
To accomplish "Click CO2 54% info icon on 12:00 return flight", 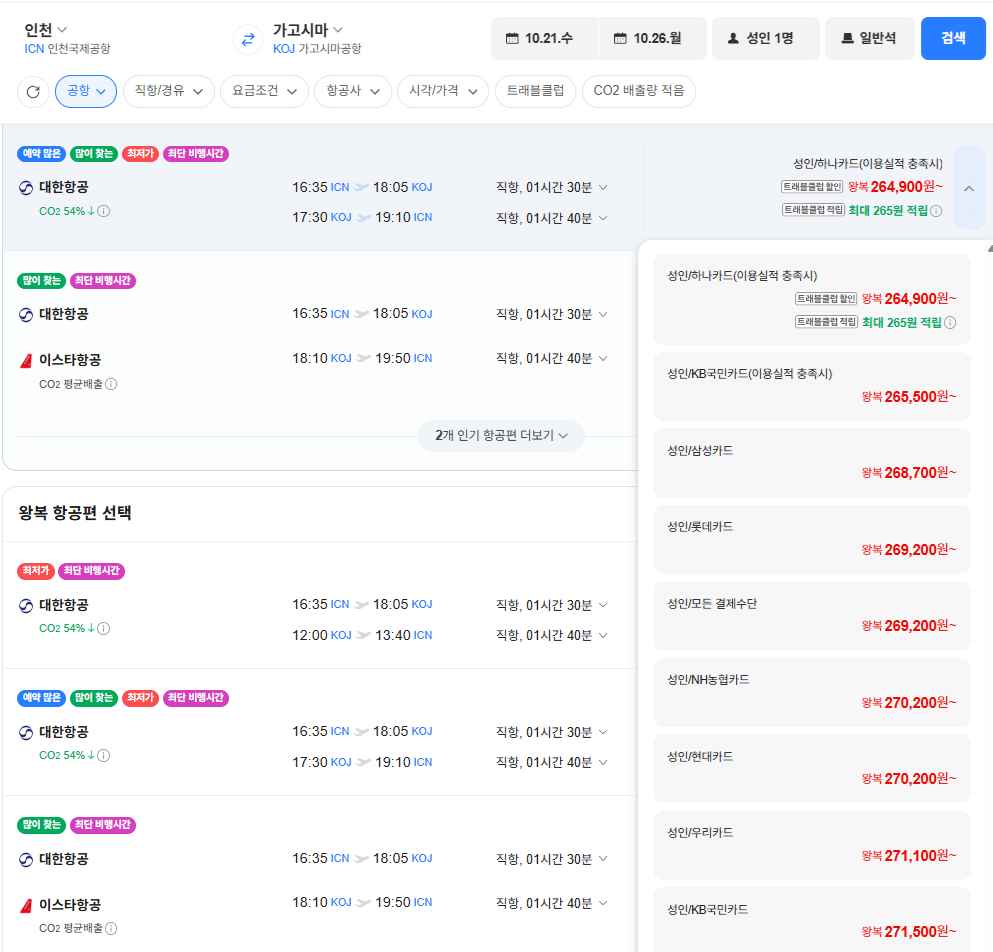I will (104, 628).
